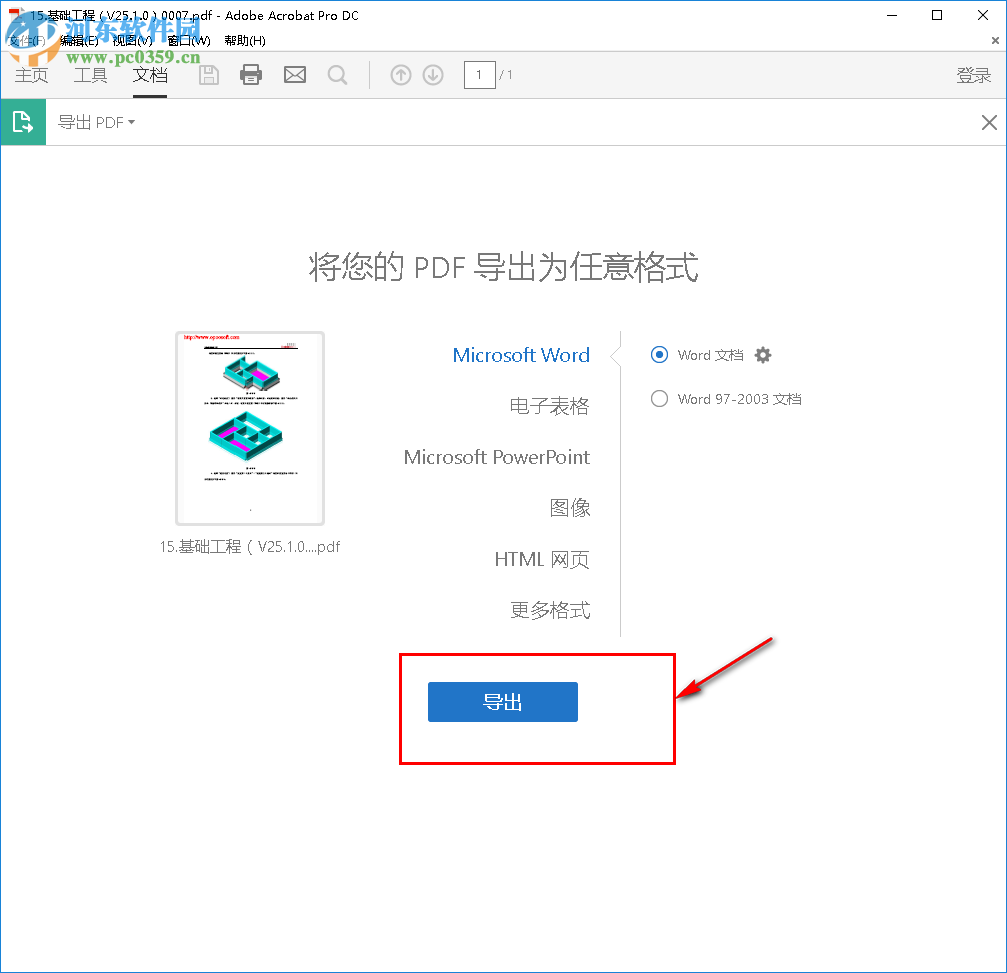Screen dimensions: 1007x973
Task: Select 图像 as export format
Action: tap(570, 508)
